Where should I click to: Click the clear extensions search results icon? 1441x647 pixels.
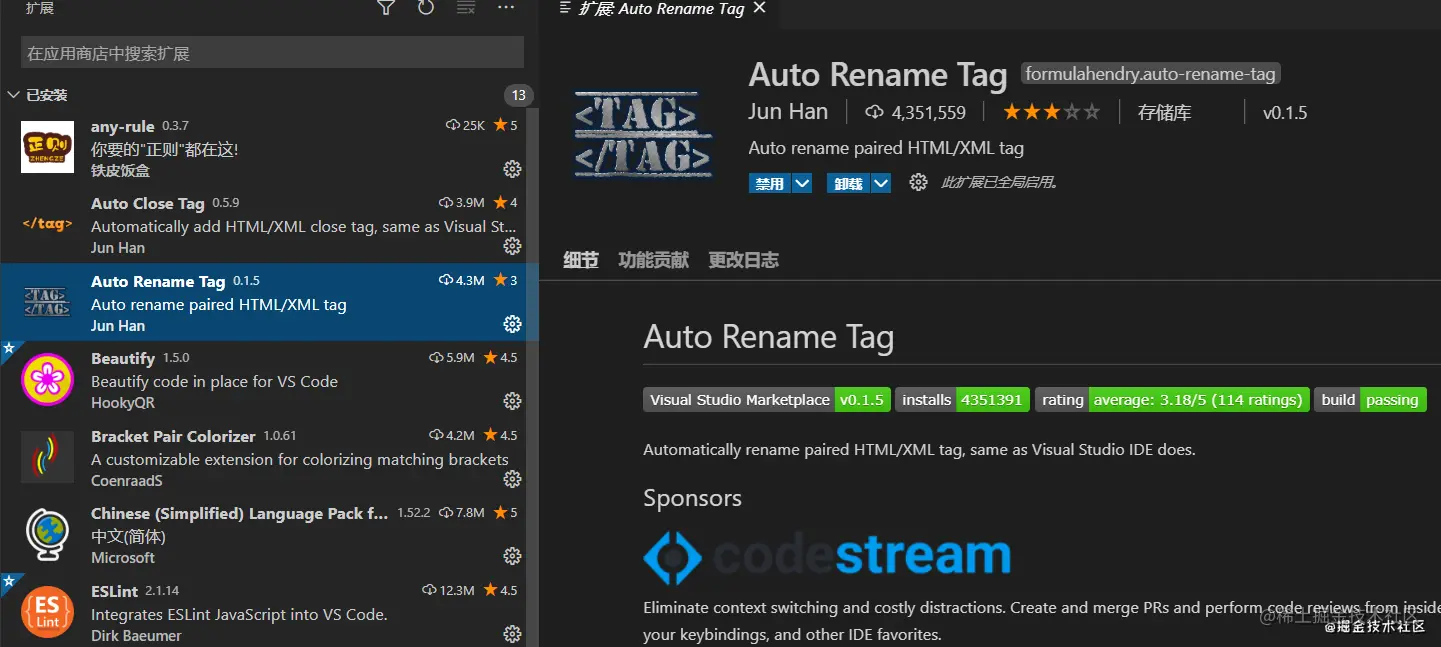tap(466, 8)
